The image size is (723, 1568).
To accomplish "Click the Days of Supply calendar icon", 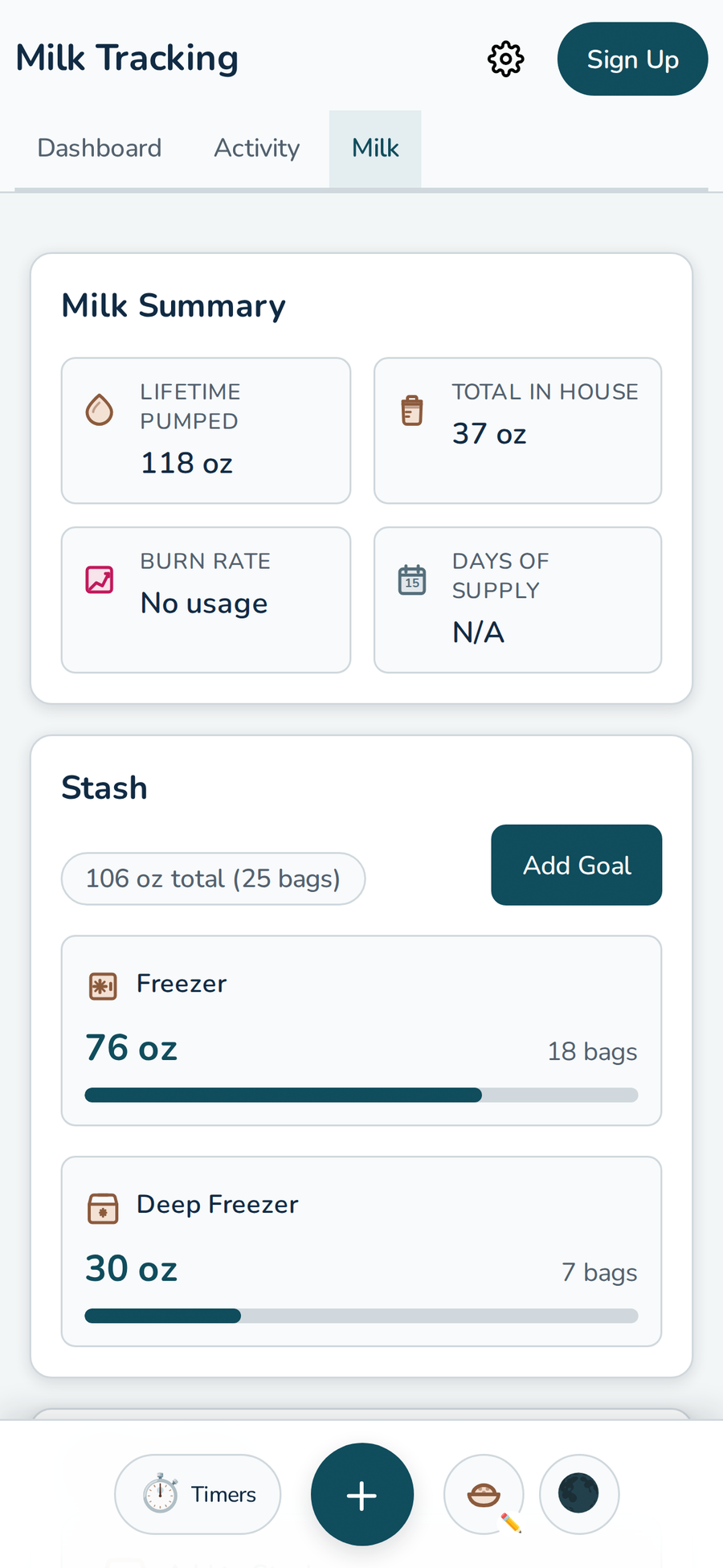I will click(412, 578).
